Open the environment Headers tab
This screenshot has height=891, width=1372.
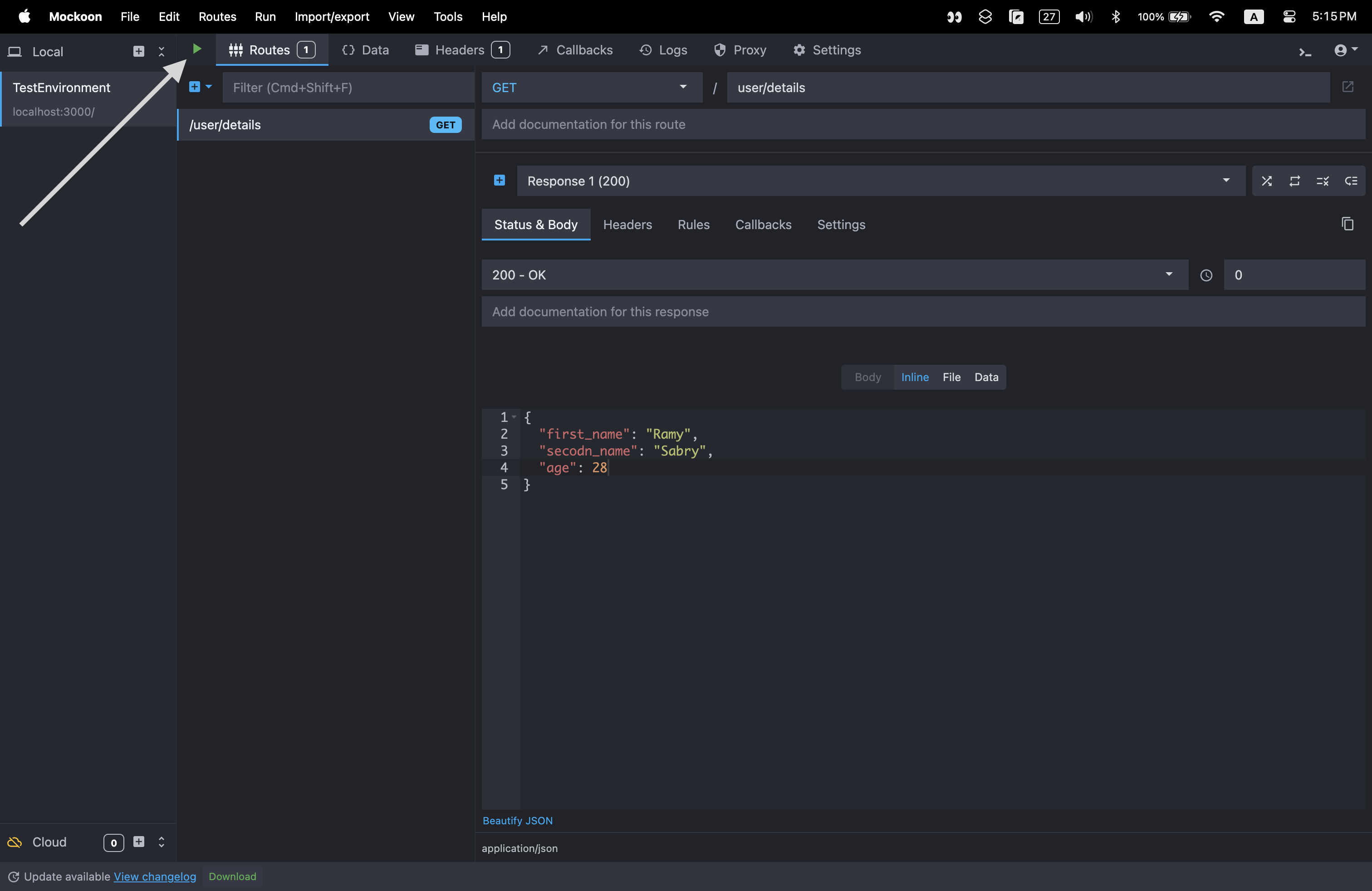[462, 50]
